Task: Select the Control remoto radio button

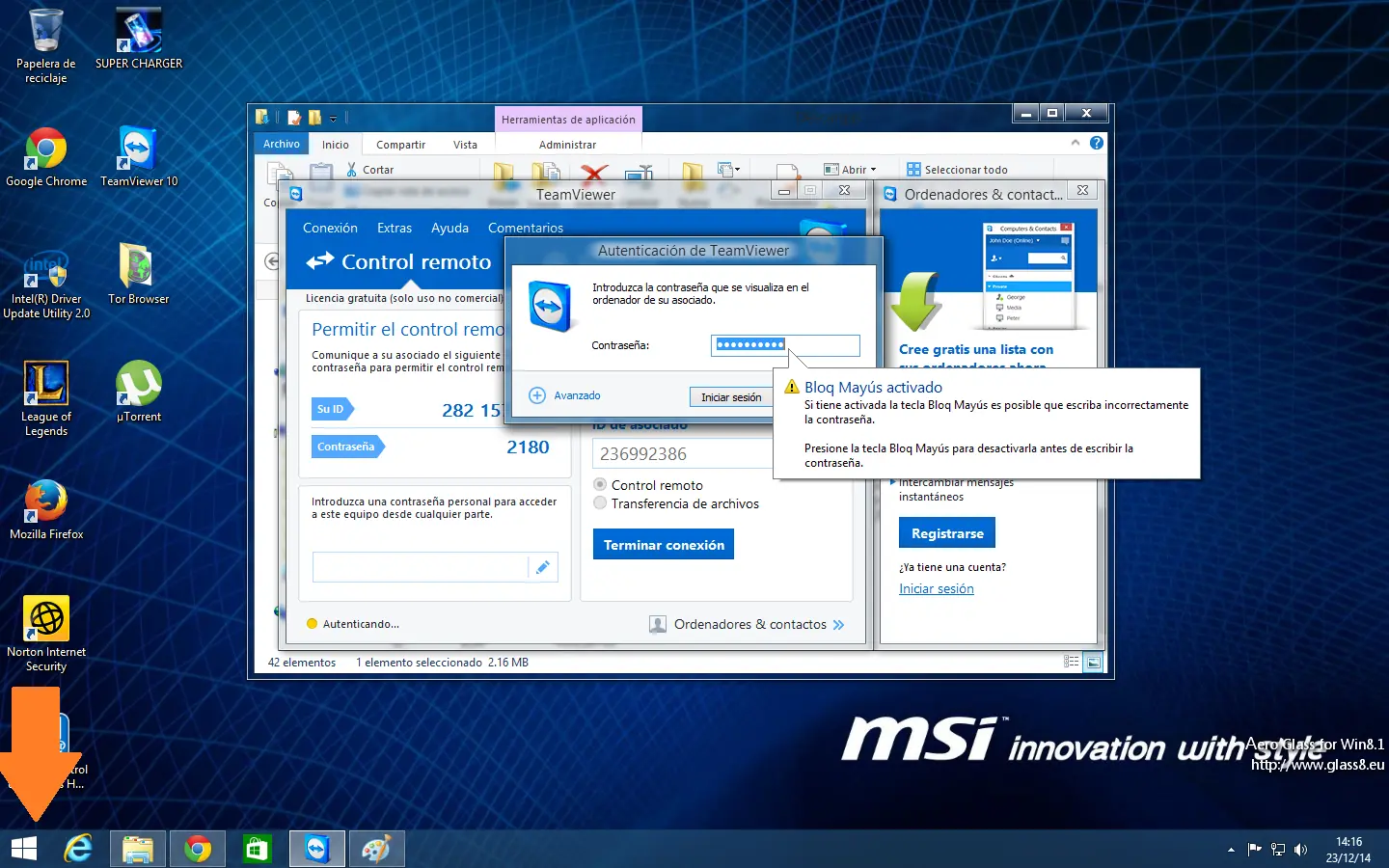Action: pos(600,484)
